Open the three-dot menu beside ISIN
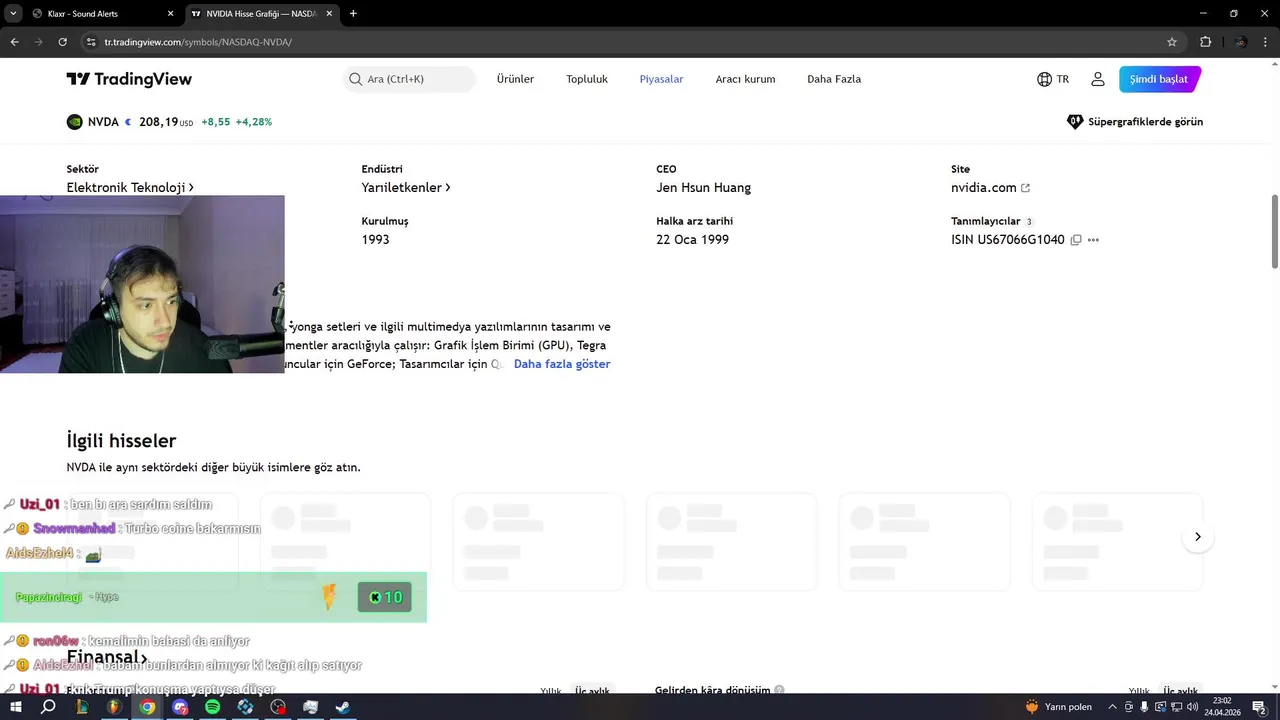Screen dimensions: 1280x720 point(1093,240)
